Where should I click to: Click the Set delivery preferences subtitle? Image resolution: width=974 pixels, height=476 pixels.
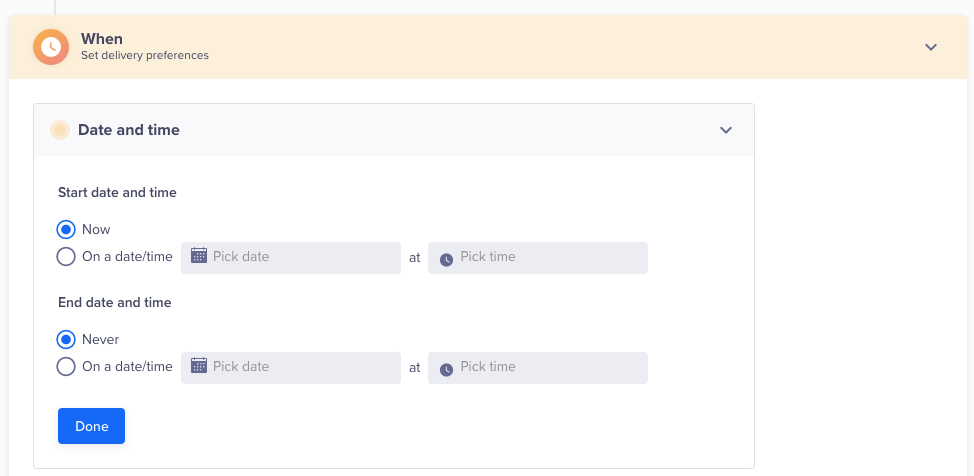tap(145, 56)
